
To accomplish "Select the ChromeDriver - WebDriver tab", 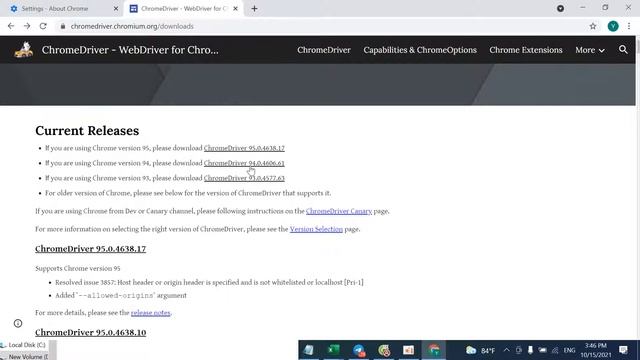I will pyautogui.click(x=184, y=9).
